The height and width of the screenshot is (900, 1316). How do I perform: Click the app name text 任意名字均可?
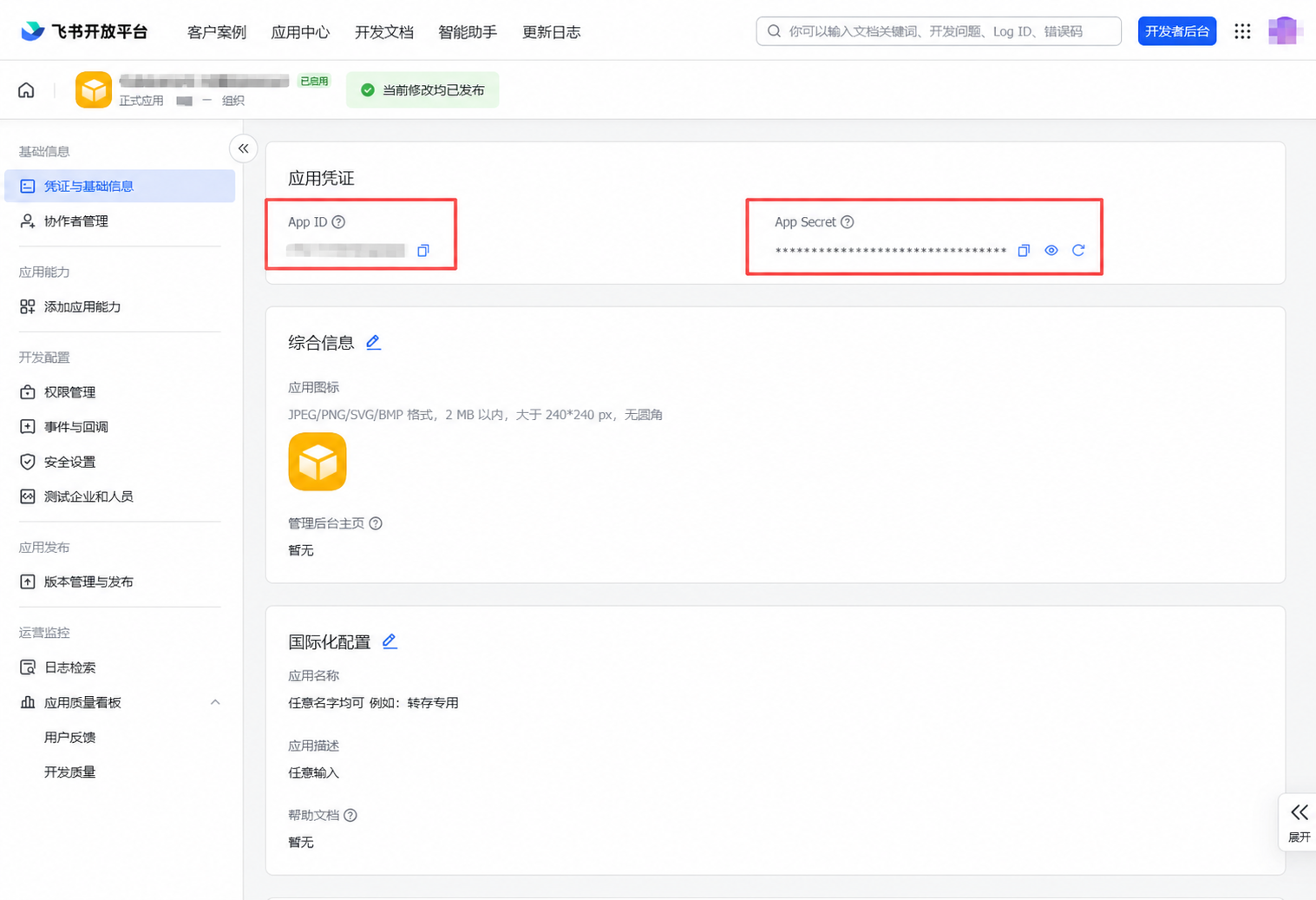point(326,703)
